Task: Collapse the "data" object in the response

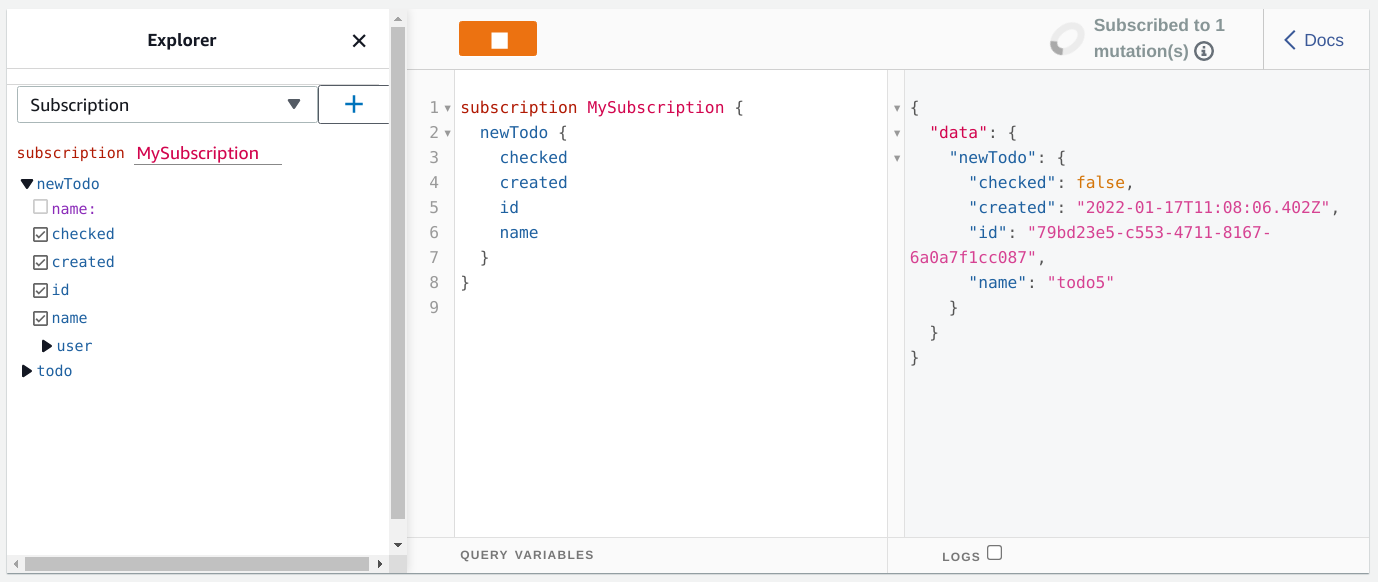Action: point(896,133)
